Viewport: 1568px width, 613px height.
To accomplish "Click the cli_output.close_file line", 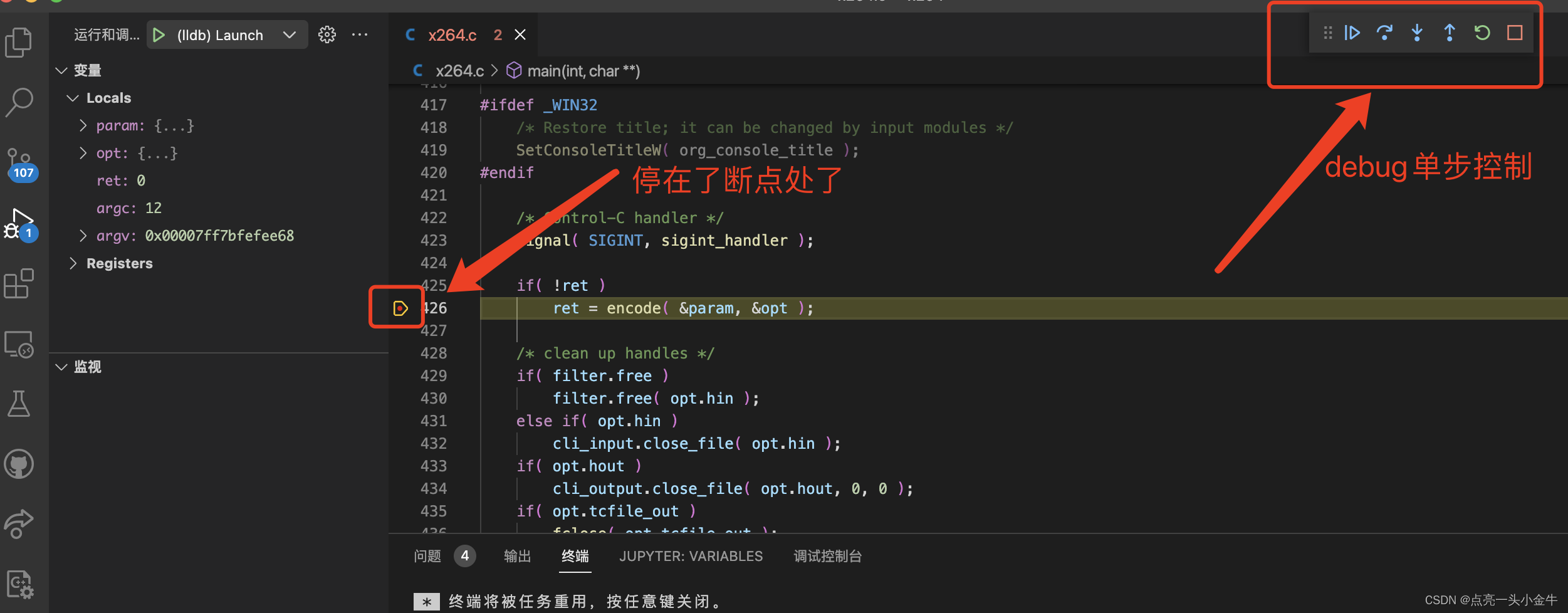I will 733,488.
